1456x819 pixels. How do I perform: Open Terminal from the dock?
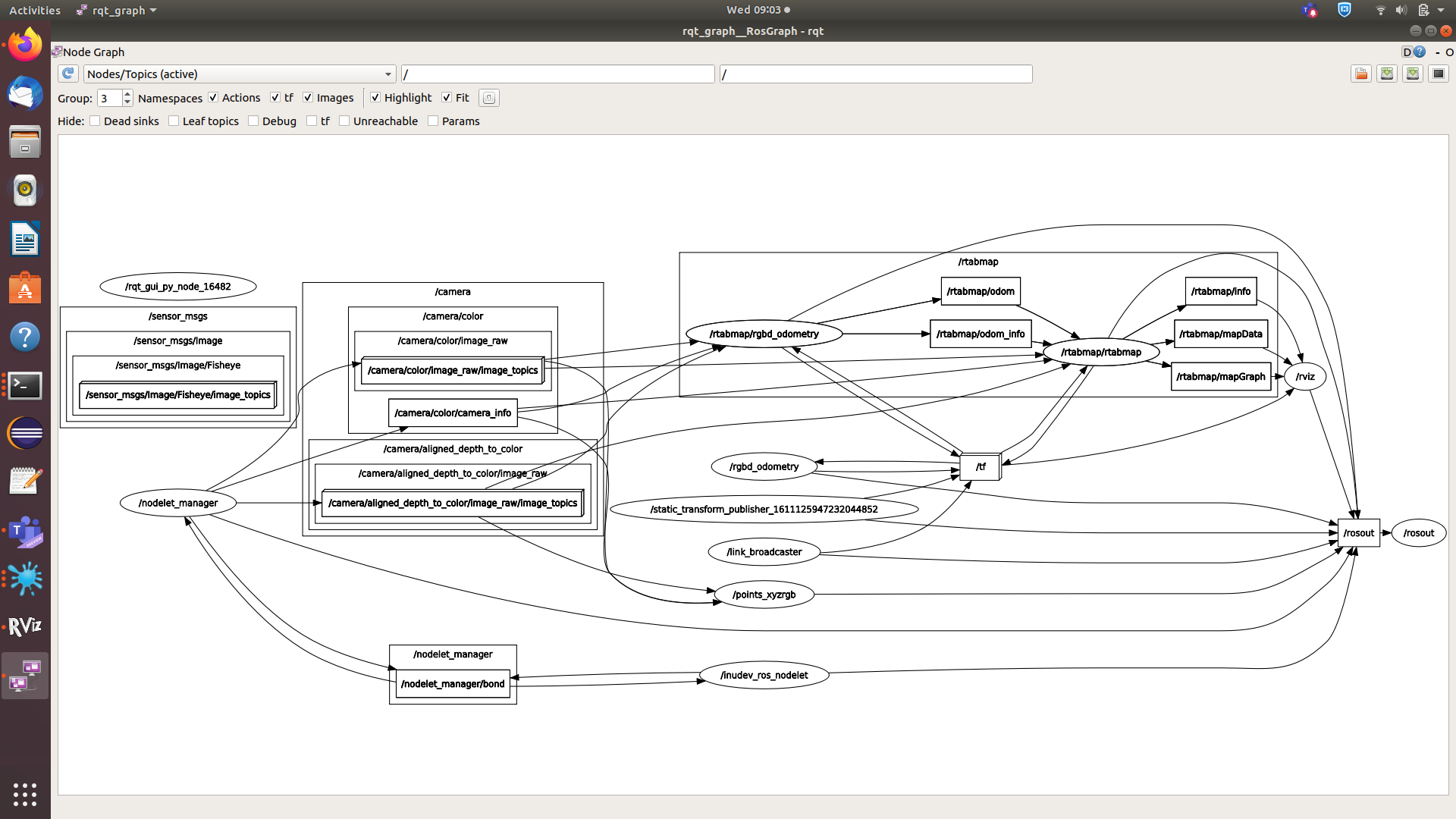click(x=25, y=385)
